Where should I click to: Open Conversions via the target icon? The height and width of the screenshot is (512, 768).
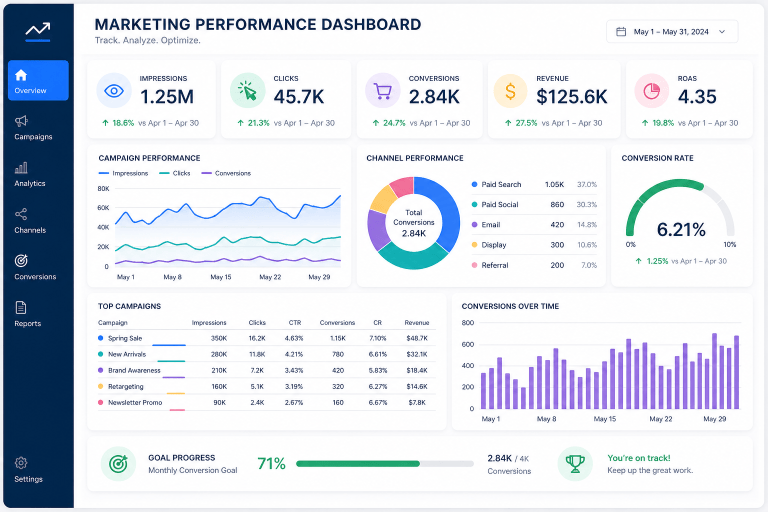(x=21, y=261)
